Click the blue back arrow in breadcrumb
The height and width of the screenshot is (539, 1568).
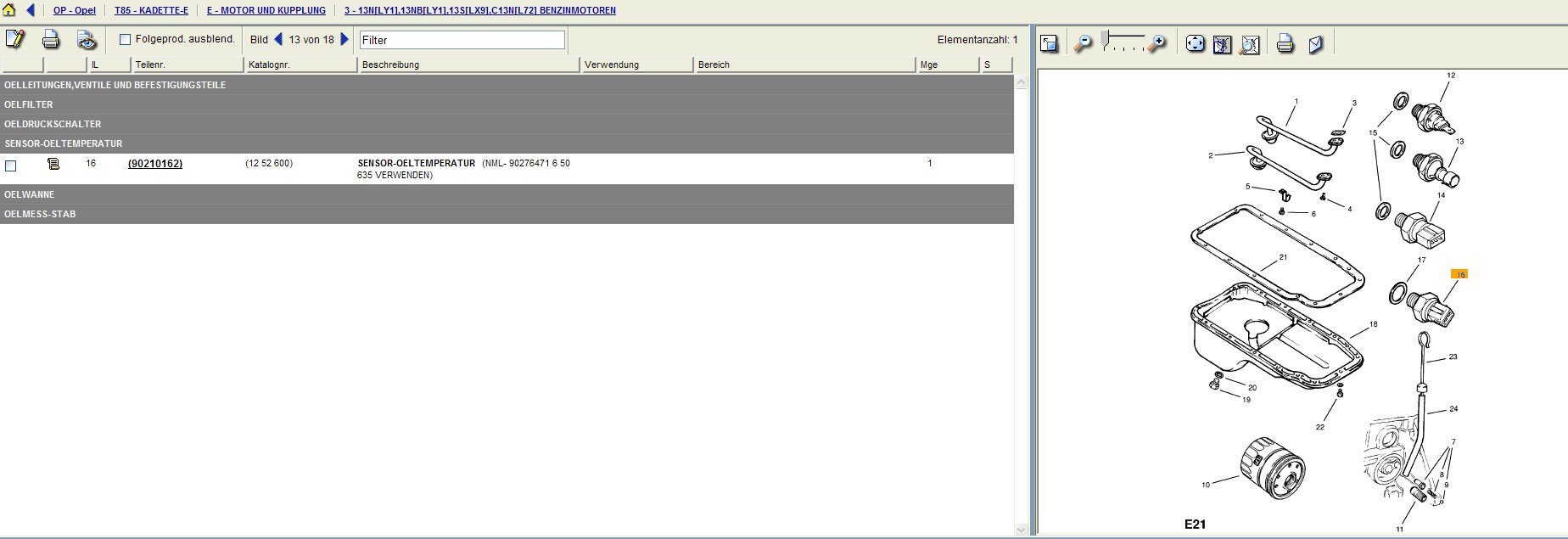(x=31, y=10)
